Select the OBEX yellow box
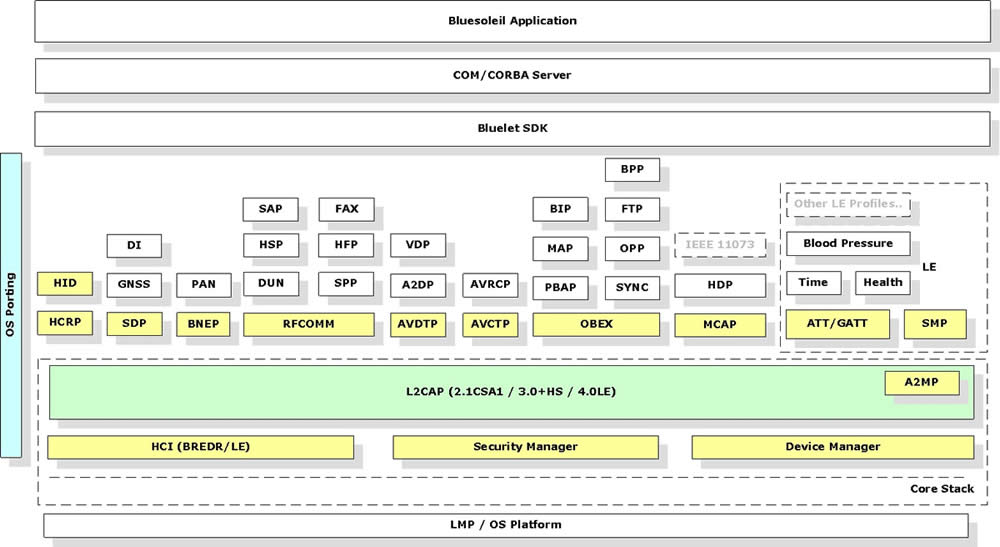 (x=596, y=324)
